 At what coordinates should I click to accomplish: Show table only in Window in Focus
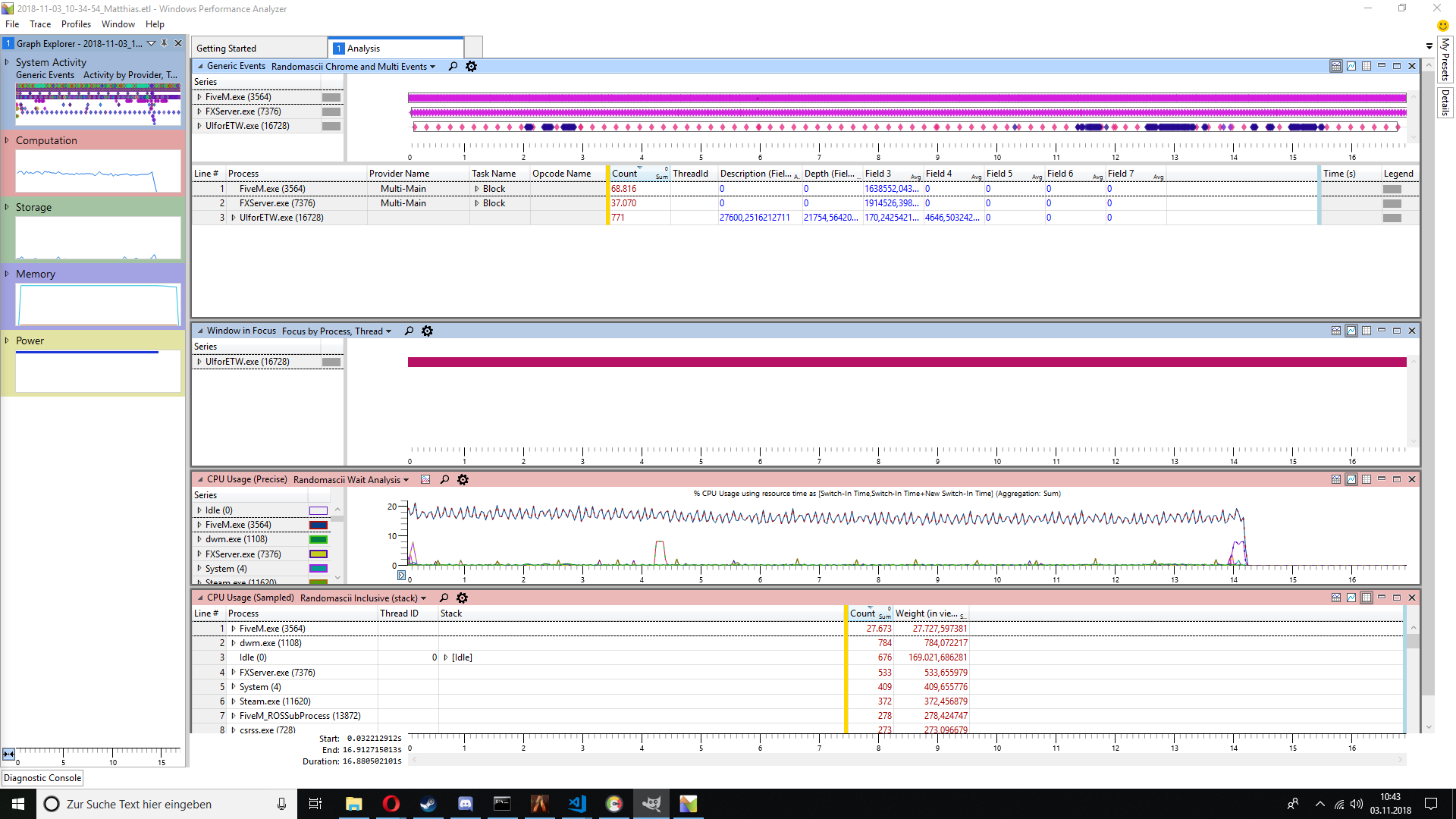tap(1367, 331)
